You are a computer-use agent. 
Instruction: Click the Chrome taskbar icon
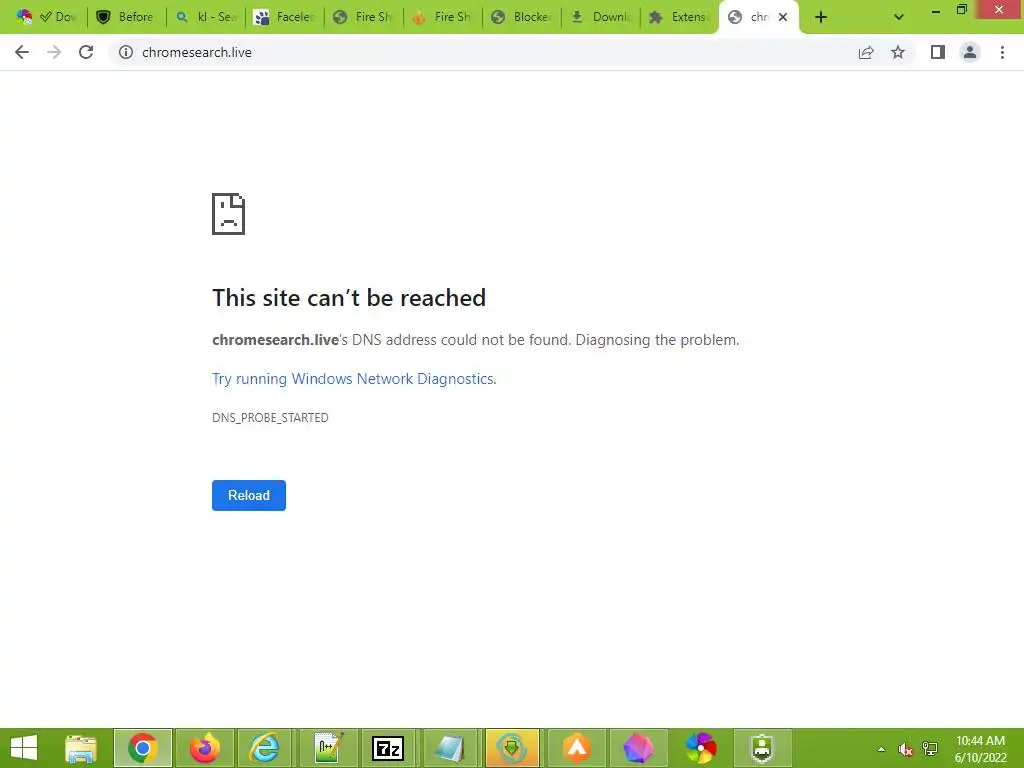click(143, 748)
